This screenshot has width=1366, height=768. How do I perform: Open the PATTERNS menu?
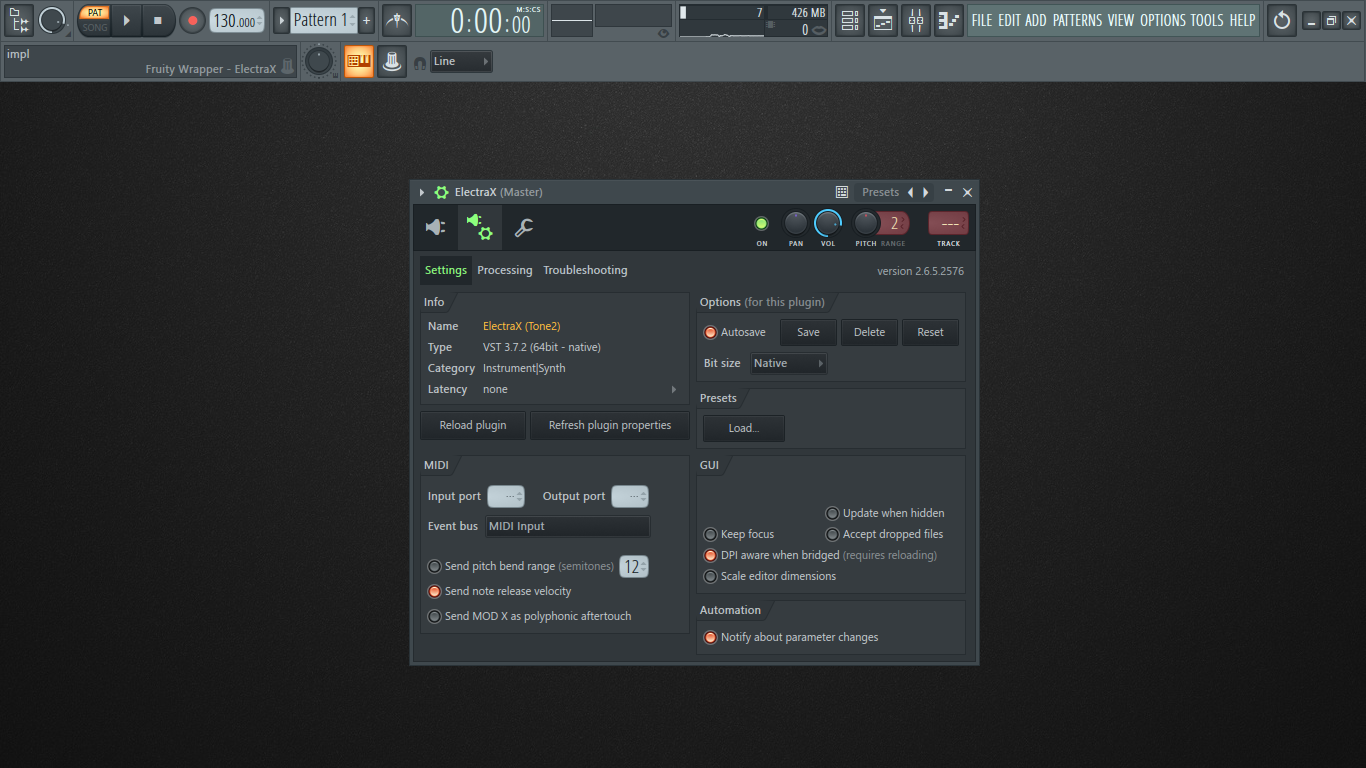click(x=1078, y=20)
